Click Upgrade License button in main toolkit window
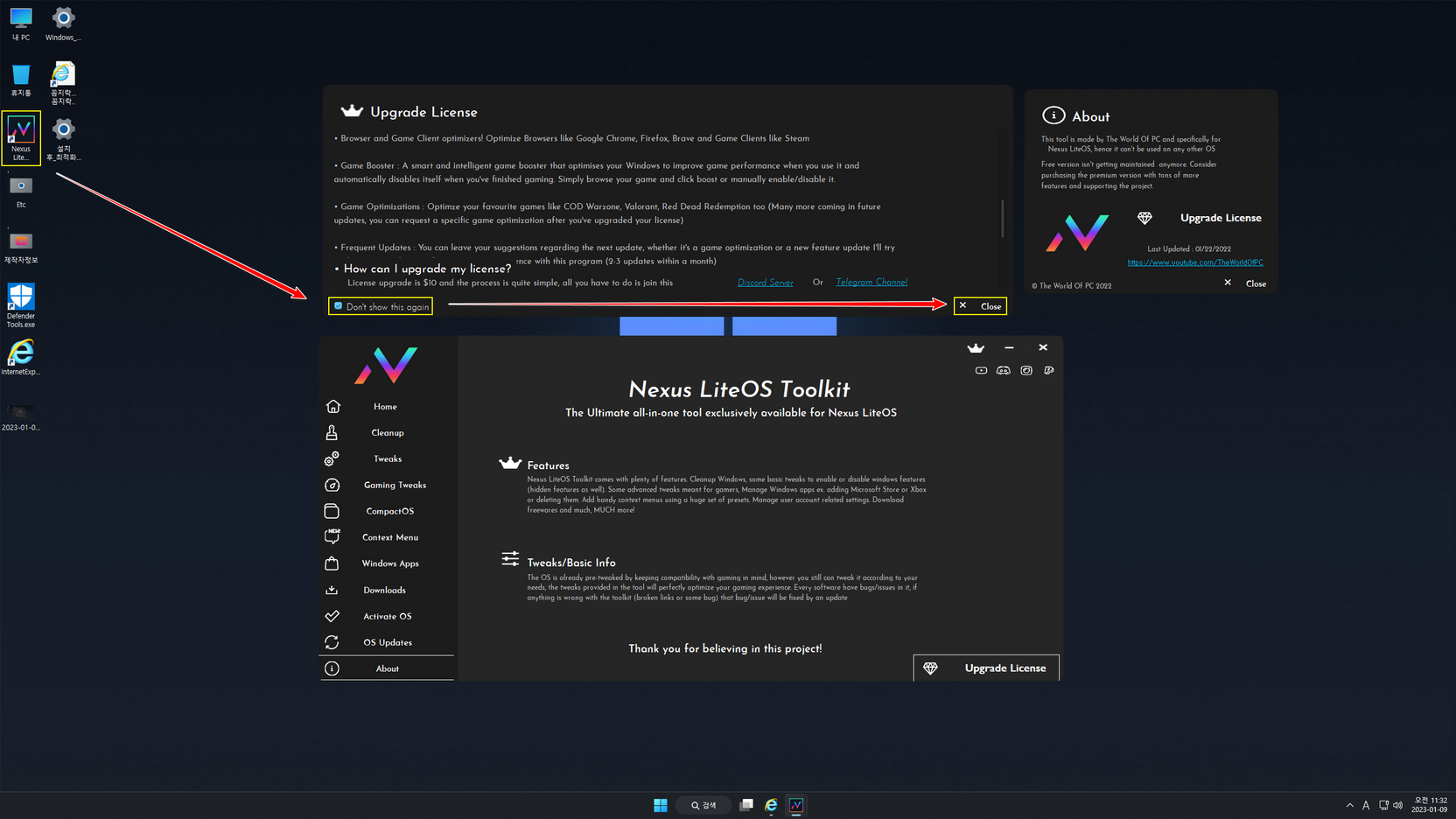Screen dimensions: 1456x819 tap(986, 668)
